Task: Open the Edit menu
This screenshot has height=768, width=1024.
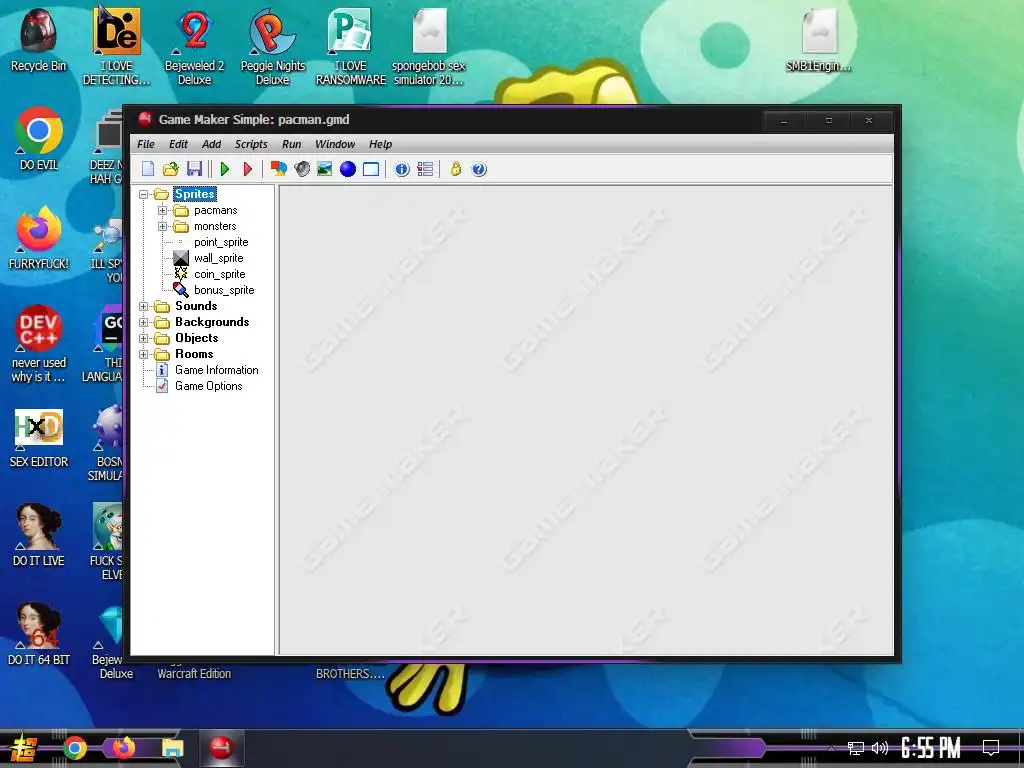Action: [178, 144]
